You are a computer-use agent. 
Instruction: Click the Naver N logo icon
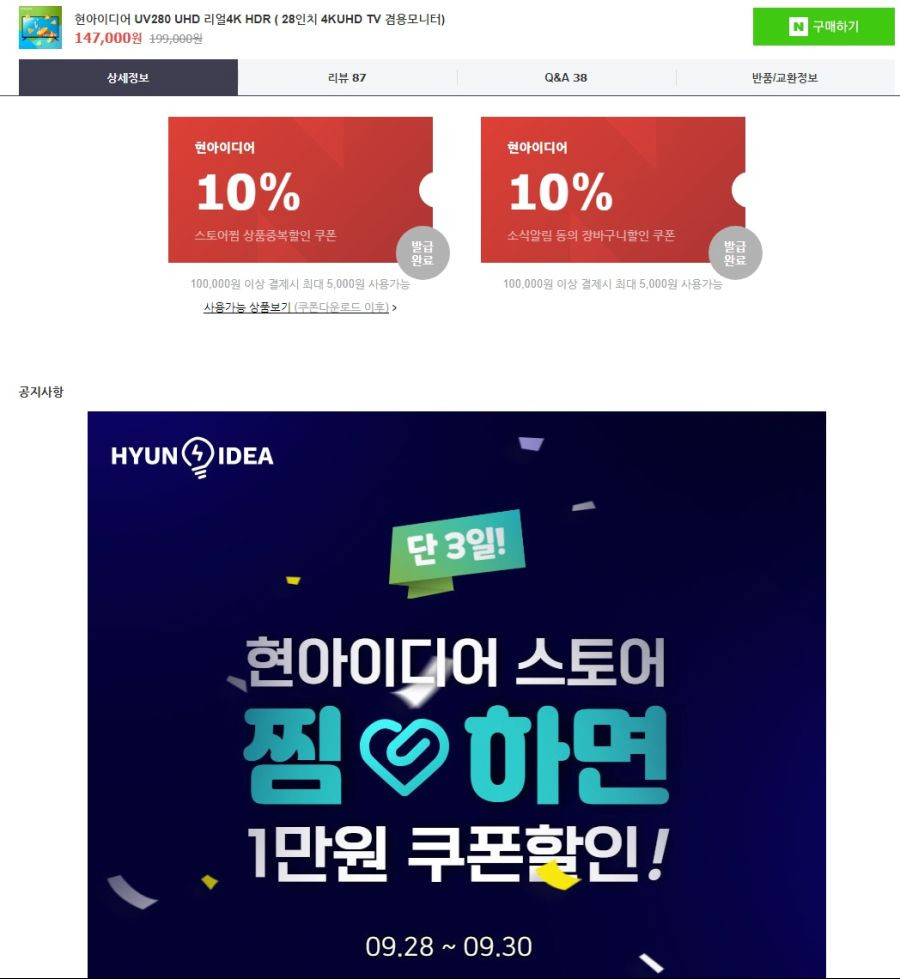pyautogui.click(x=798, y=27)
